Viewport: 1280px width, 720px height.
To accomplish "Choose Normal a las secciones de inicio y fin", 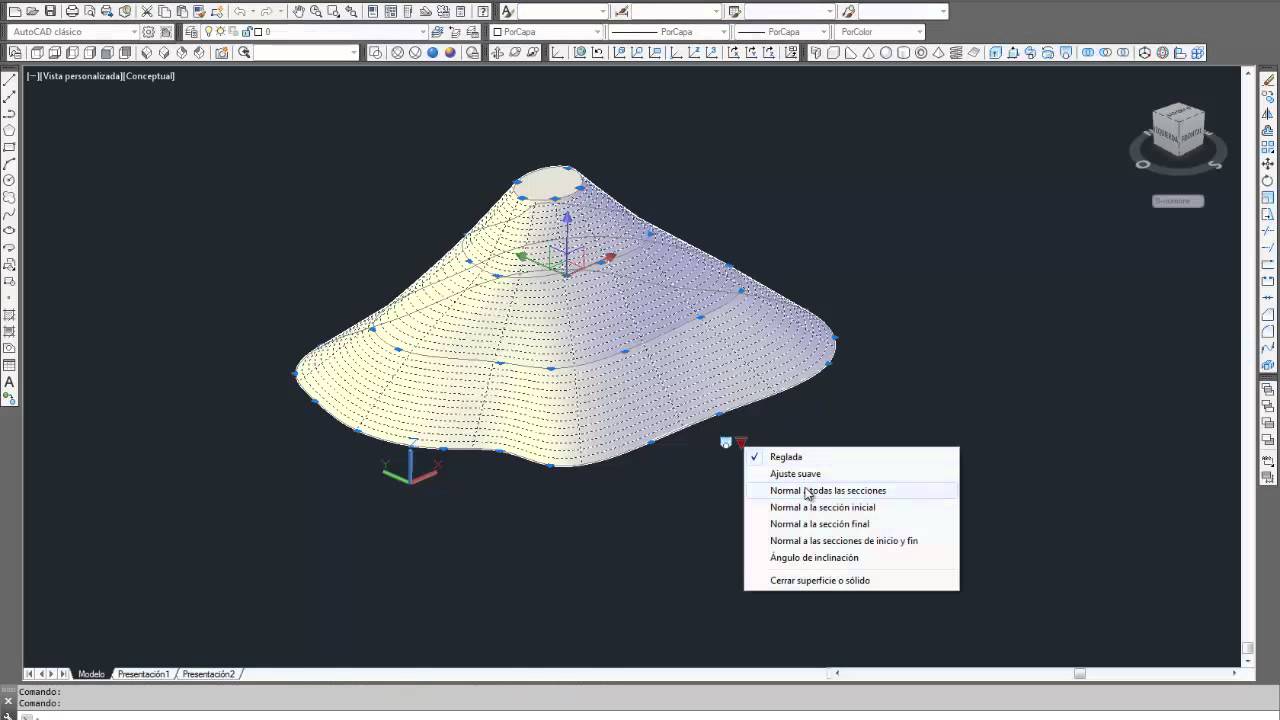I will pyautogui.click(x=851, y=541).
